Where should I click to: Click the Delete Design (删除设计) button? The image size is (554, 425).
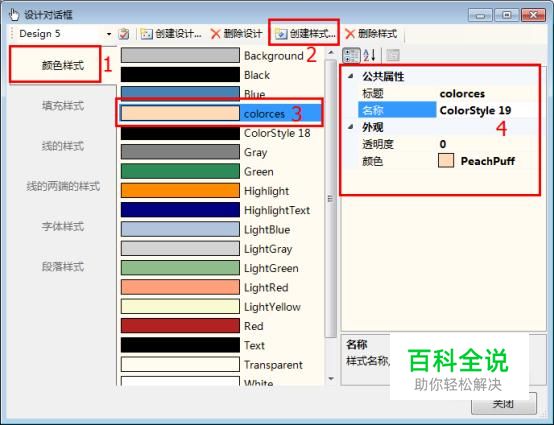(236, 34)
